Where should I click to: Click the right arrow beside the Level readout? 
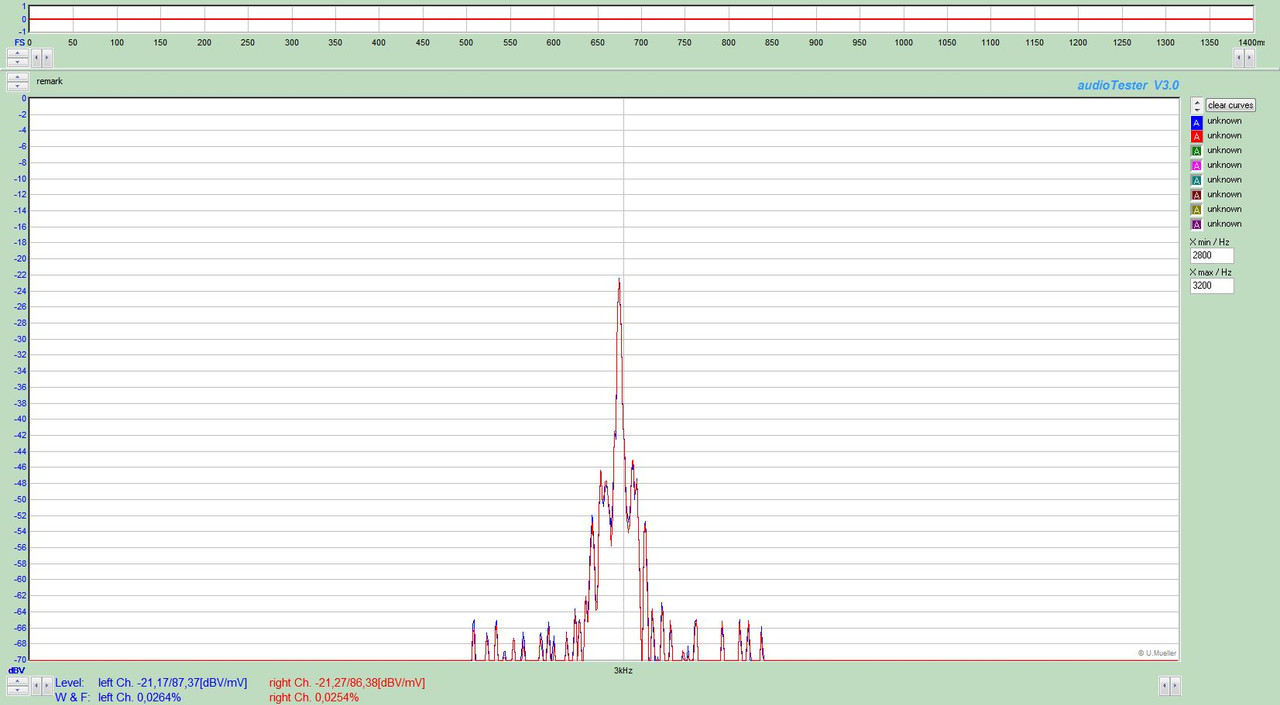point(47,686)
